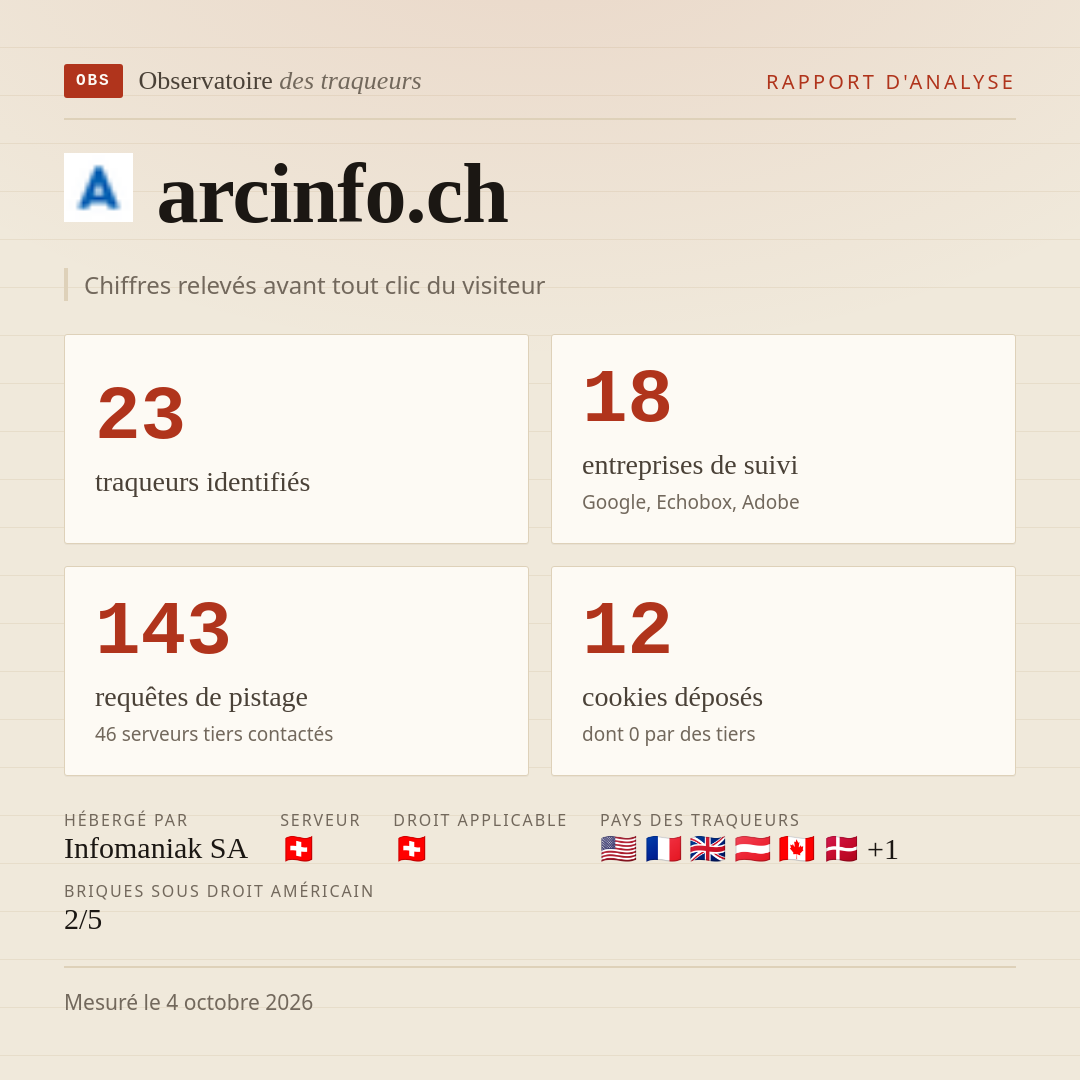Image resolution: width=1080 pixels, height=1080 pixels.
Task: Click the United Kingdom flag in tracker countries
Action: [707, 849]
